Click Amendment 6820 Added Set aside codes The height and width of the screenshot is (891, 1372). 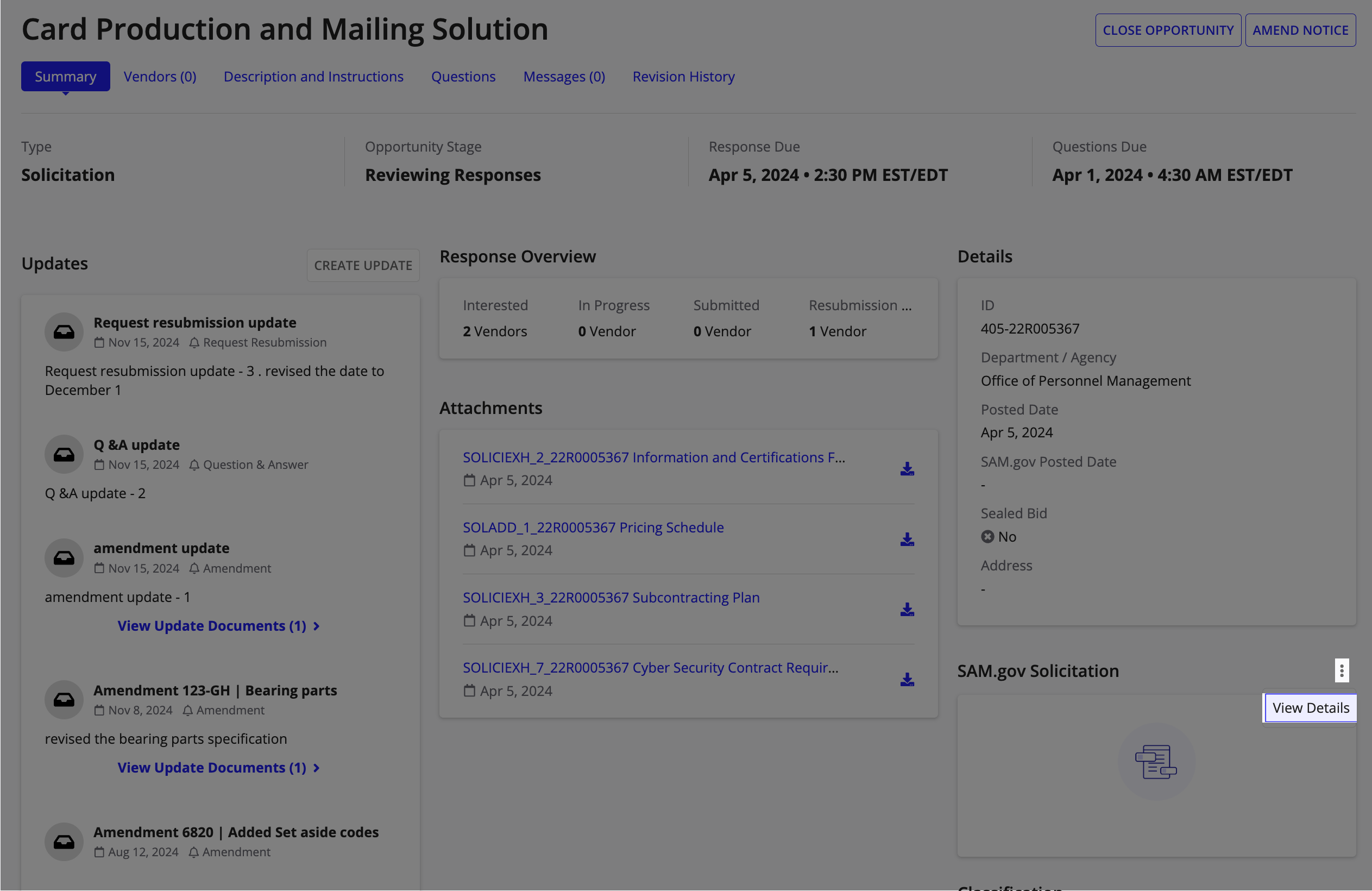click(x=236, y=832)
